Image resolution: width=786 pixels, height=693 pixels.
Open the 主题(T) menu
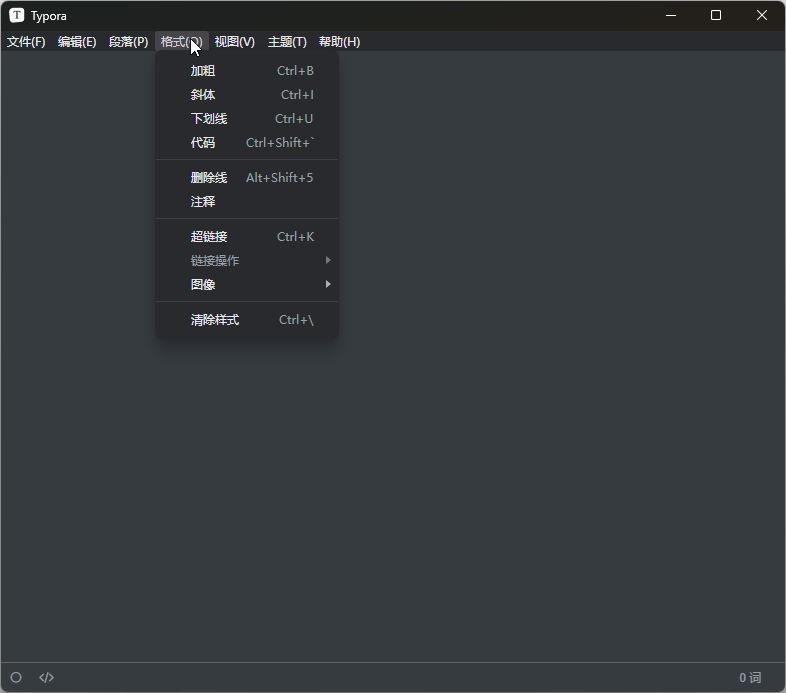click(x=287, y=42)
